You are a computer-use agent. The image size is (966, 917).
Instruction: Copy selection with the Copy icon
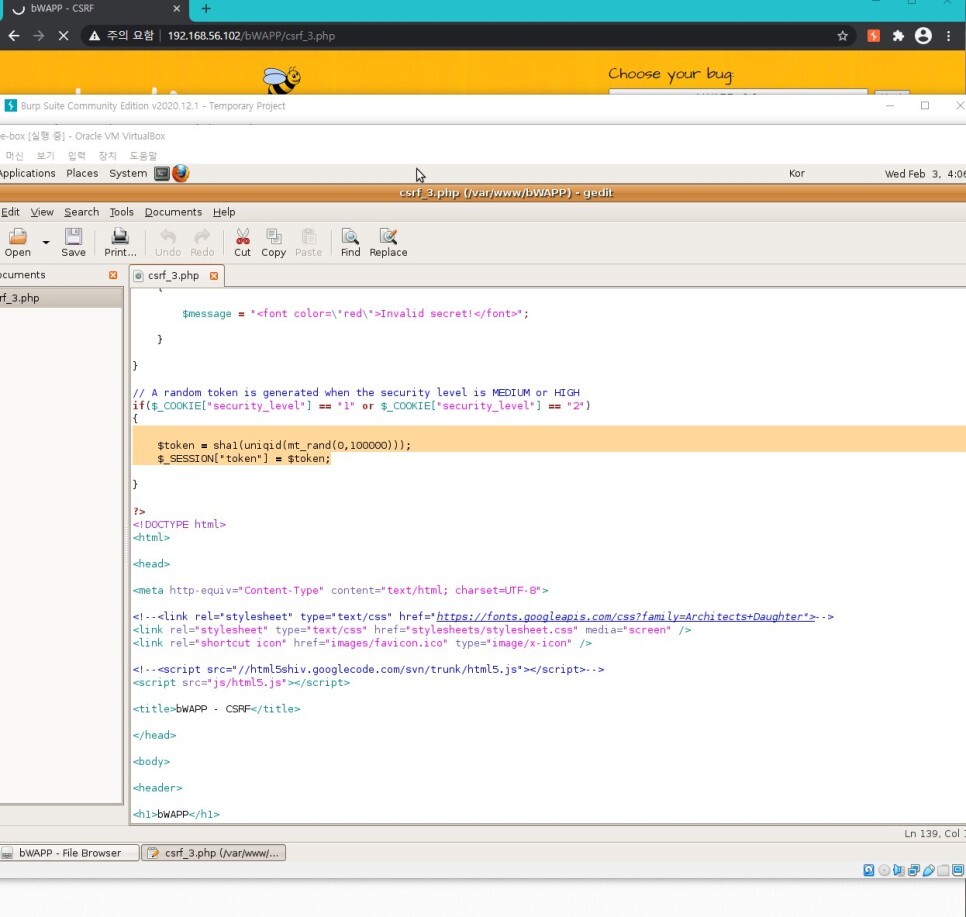pyautogui.click(x=274, y=242)
